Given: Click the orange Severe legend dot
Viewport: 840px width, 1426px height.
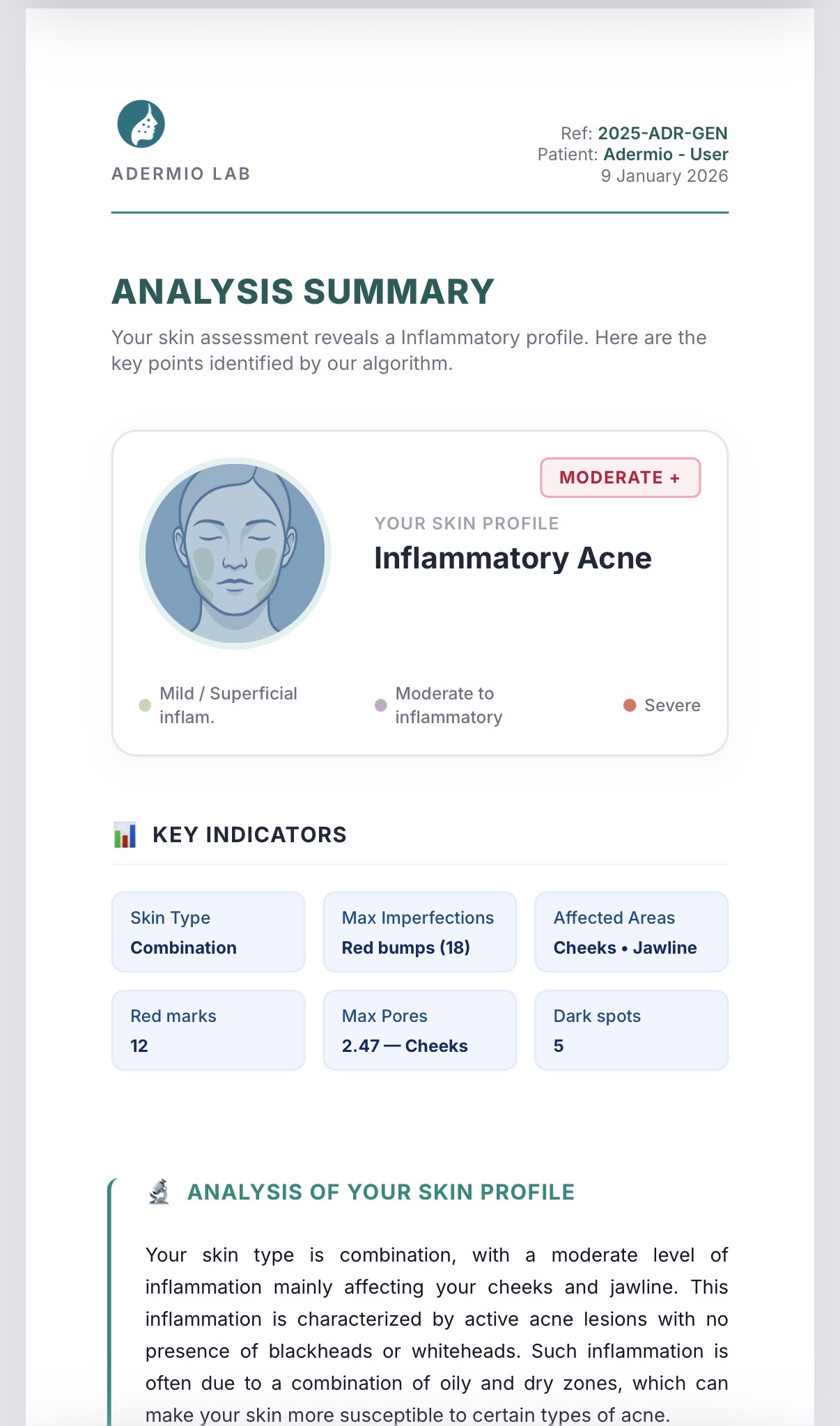Looking at the screenshot, I should [630, 705].
